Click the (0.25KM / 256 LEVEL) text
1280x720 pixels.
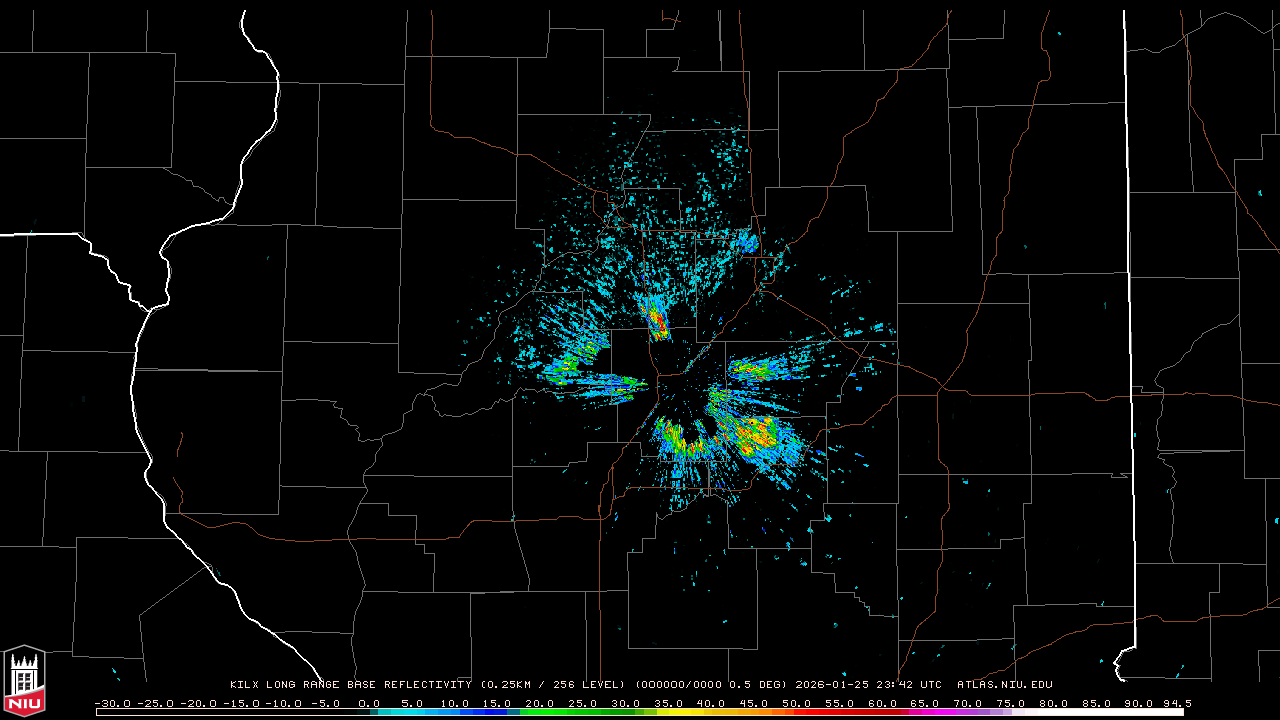tap(552, 685)
